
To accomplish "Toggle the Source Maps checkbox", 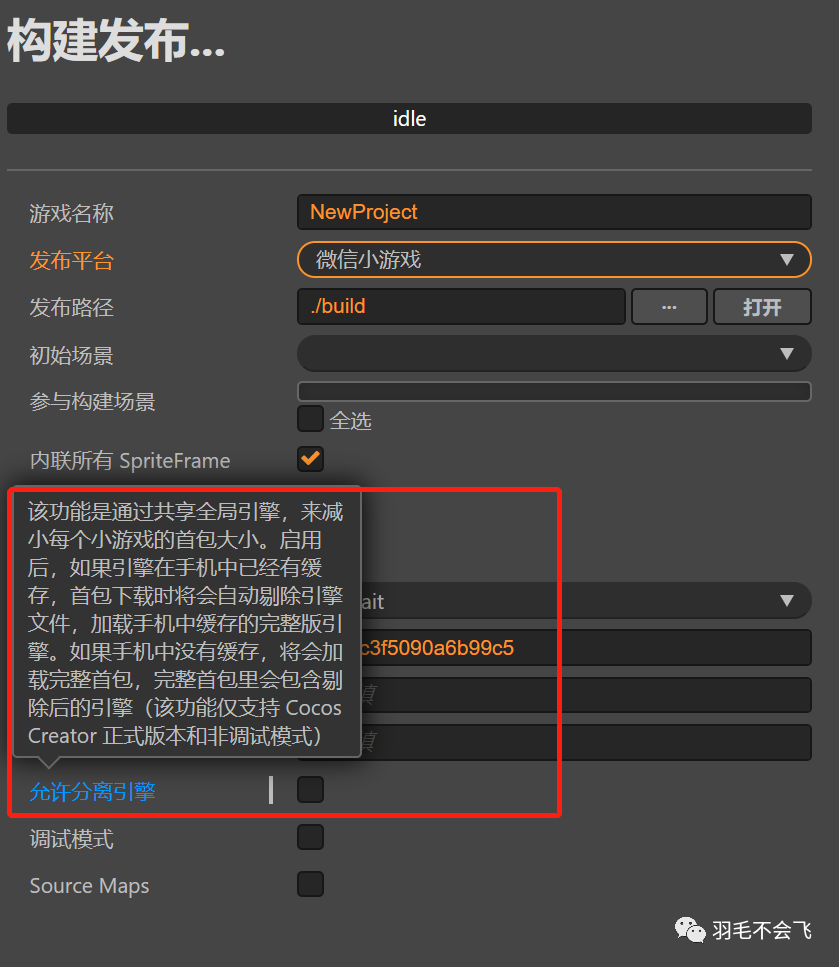I will 310,884.
